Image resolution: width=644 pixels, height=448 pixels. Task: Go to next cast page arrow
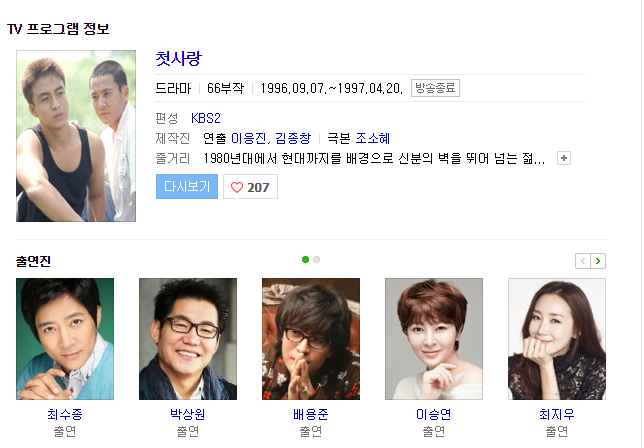[x=598, y=261]
